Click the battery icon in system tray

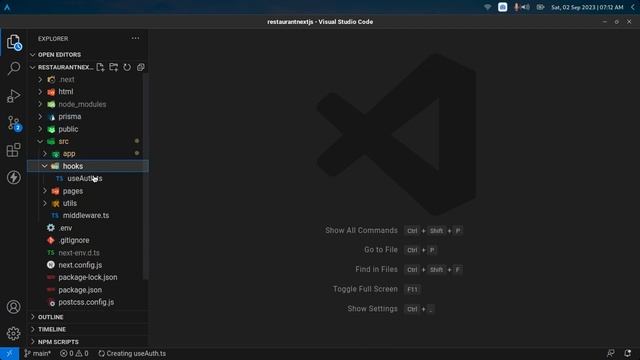coord(540,7)
